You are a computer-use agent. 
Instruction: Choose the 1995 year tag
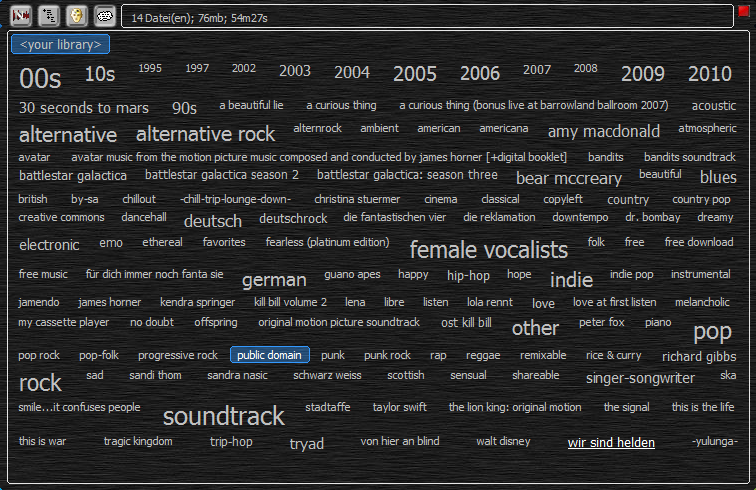coord(150,68)
